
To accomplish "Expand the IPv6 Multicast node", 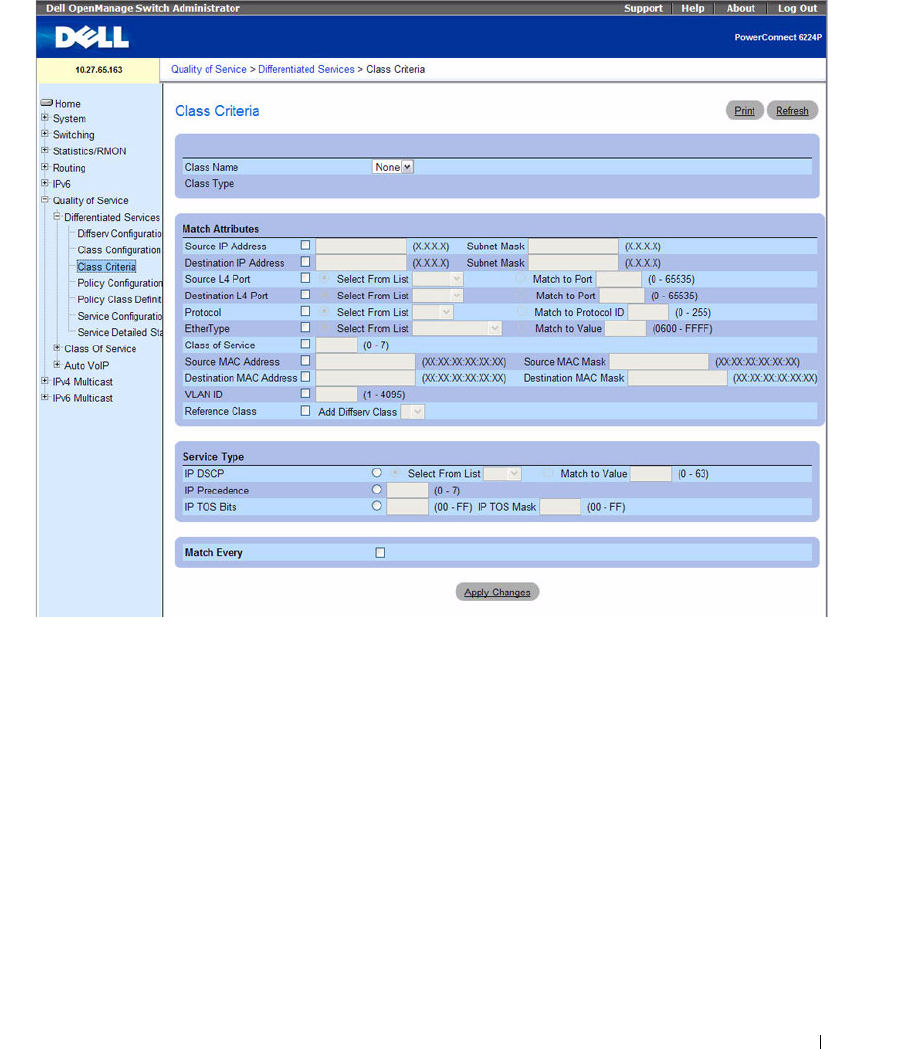I will 45,397.
